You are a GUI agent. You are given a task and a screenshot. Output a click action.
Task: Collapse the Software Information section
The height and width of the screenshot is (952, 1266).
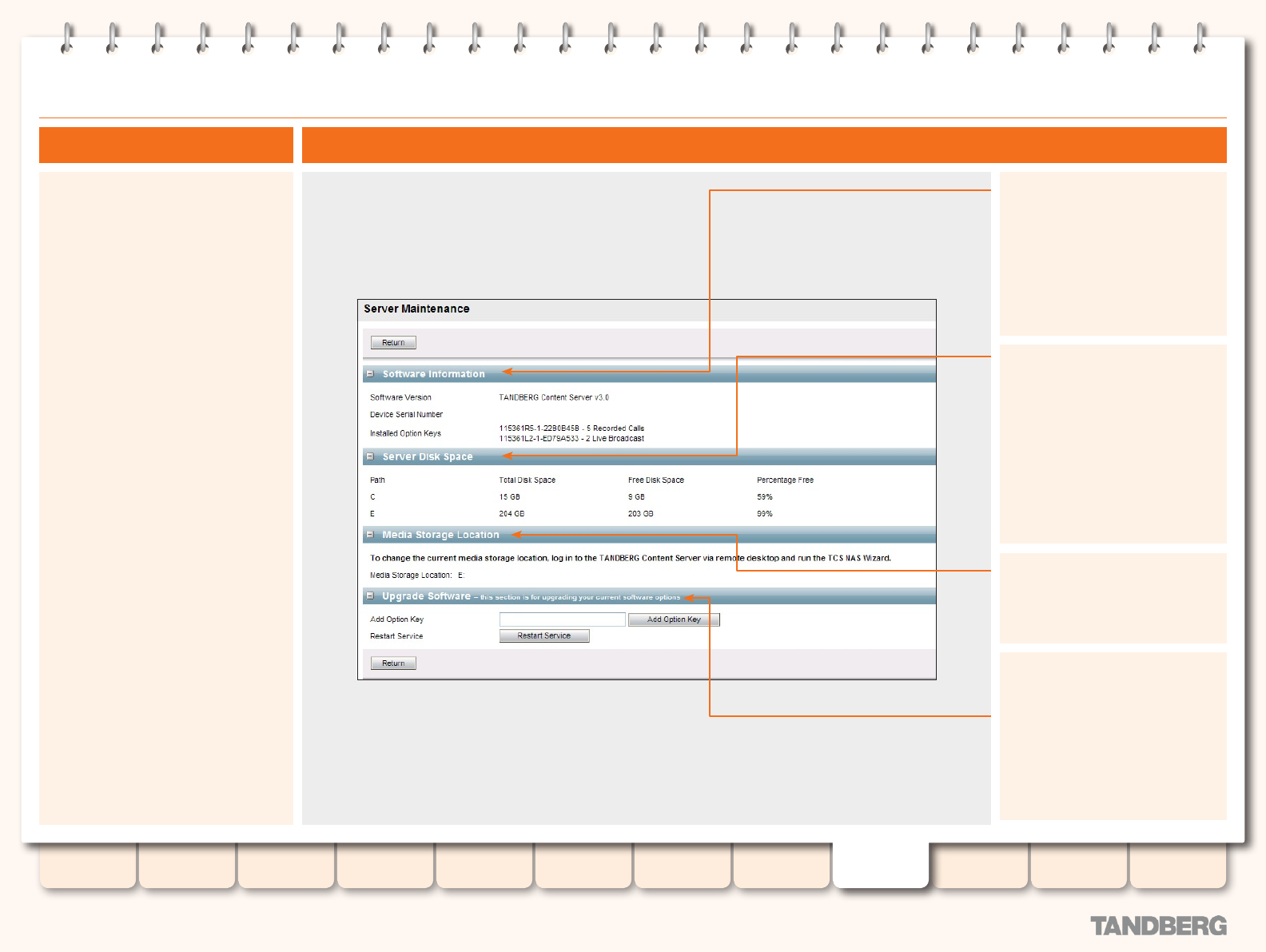pyautogui.click(x=370, y=373)
